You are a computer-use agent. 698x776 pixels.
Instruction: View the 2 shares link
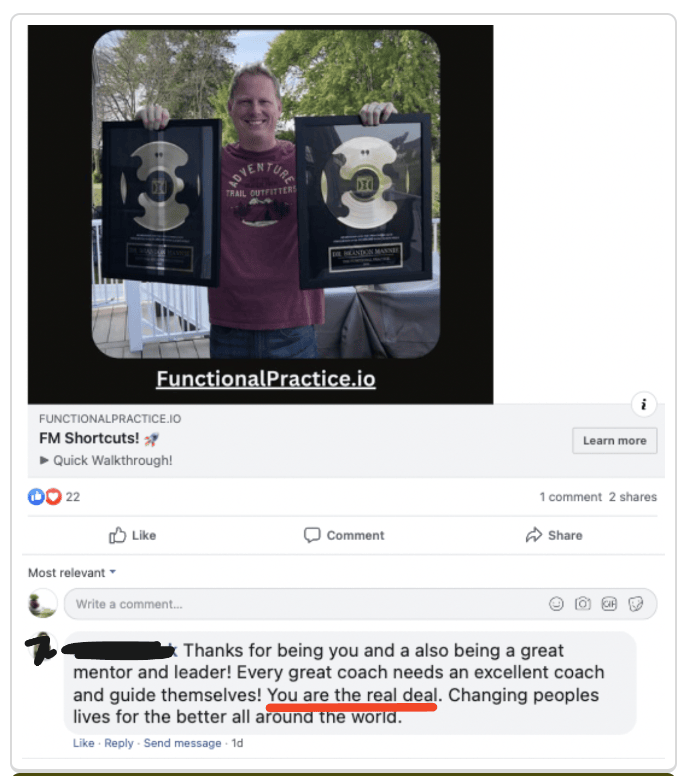633,497
